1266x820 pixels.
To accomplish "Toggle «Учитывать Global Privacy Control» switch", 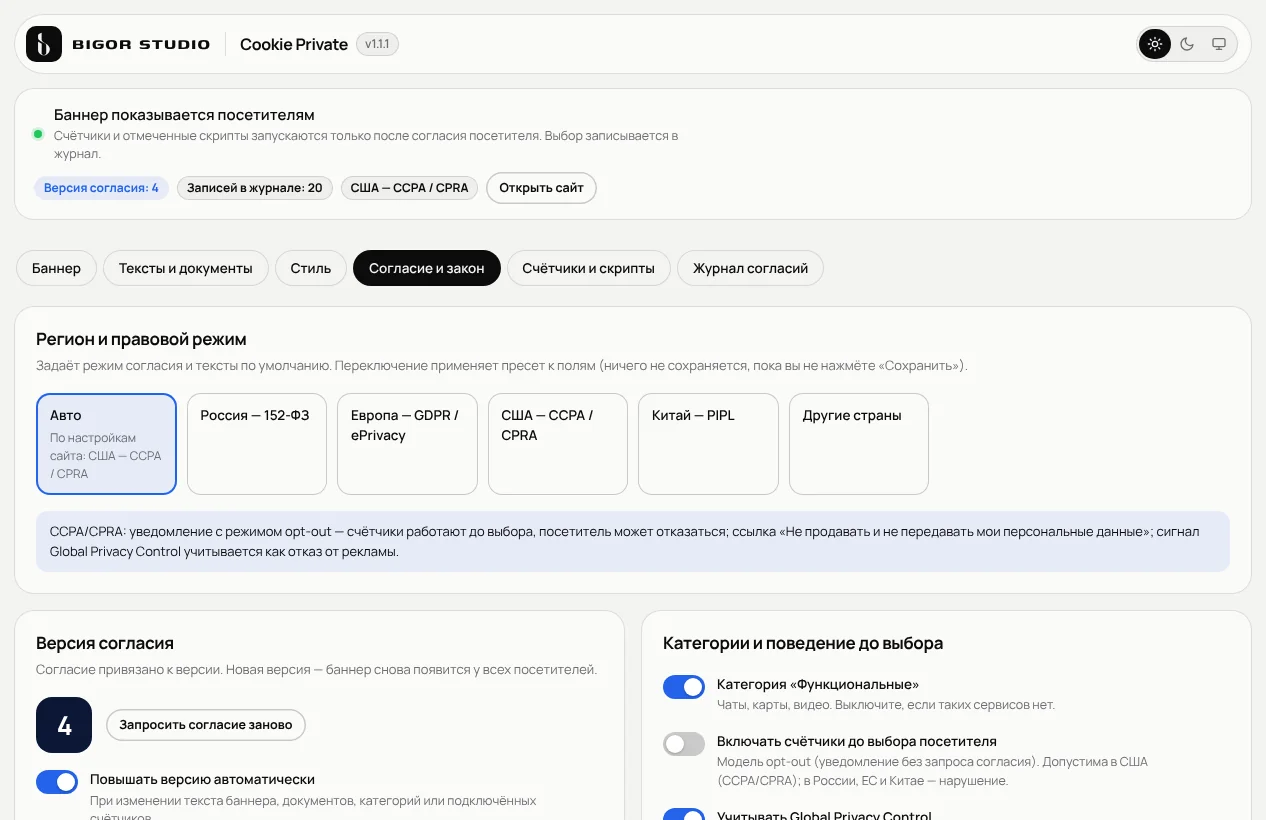I will click(x=684, y=814).
